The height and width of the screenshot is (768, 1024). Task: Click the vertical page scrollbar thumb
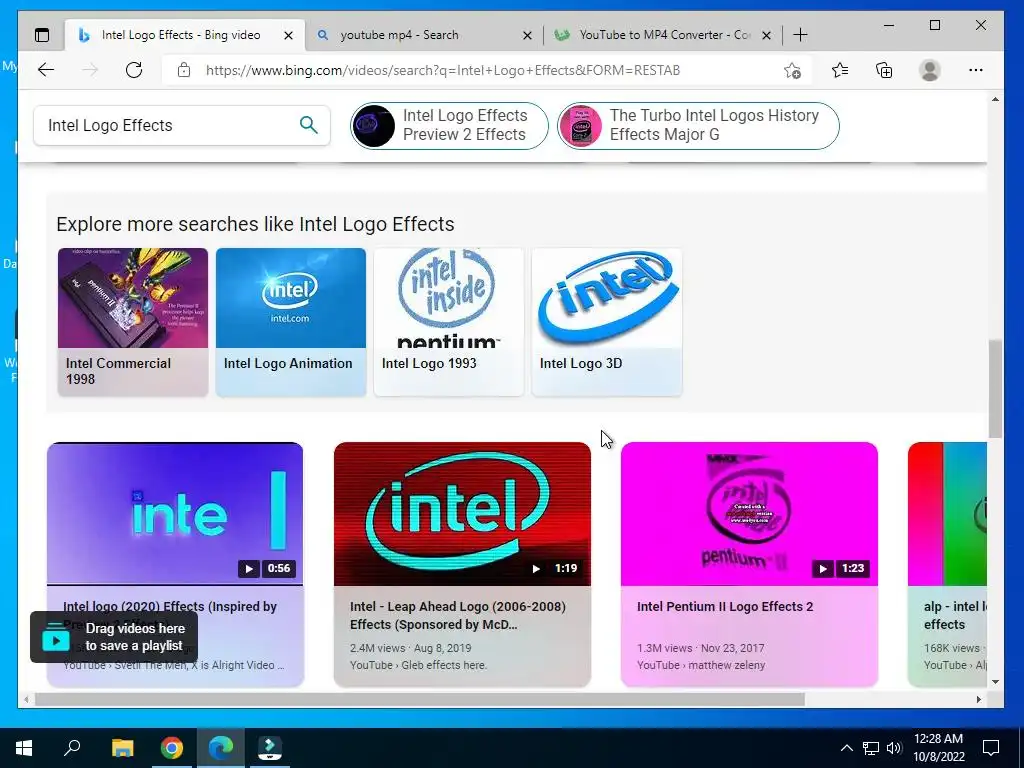(995, 389)
